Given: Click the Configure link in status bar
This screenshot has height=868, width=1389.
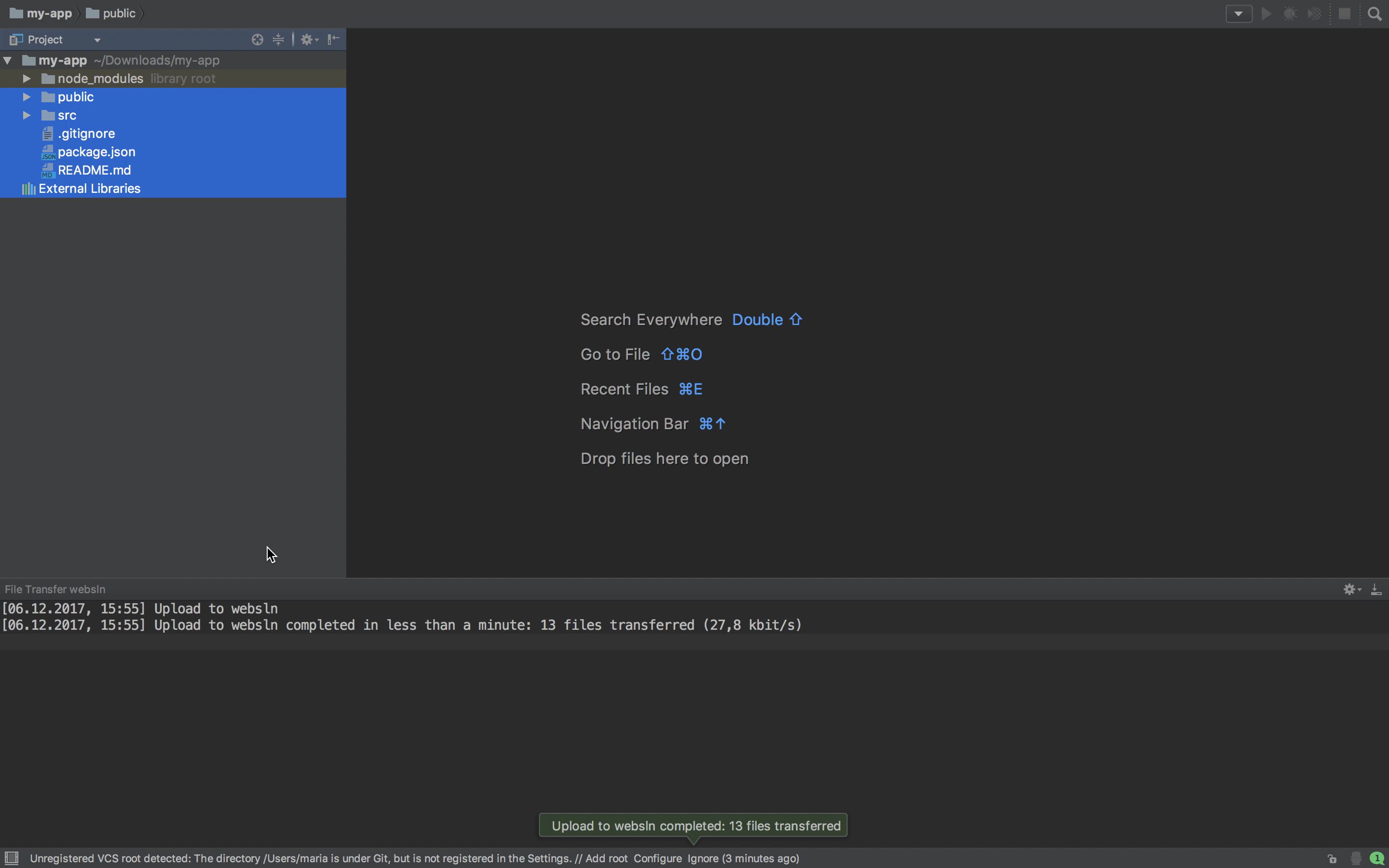Looking at the screenshot, I should 658,858.
